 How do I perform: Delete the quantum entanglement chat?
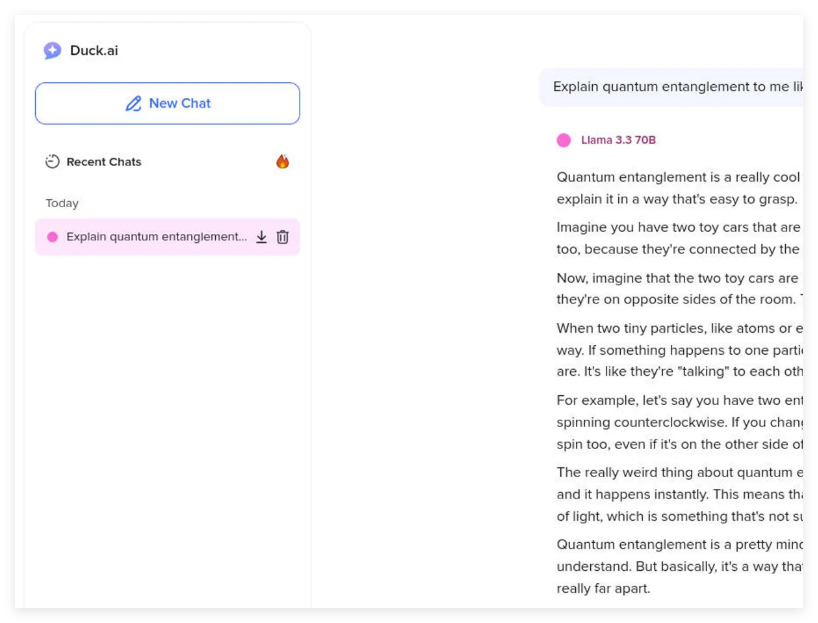pos(283,237)
